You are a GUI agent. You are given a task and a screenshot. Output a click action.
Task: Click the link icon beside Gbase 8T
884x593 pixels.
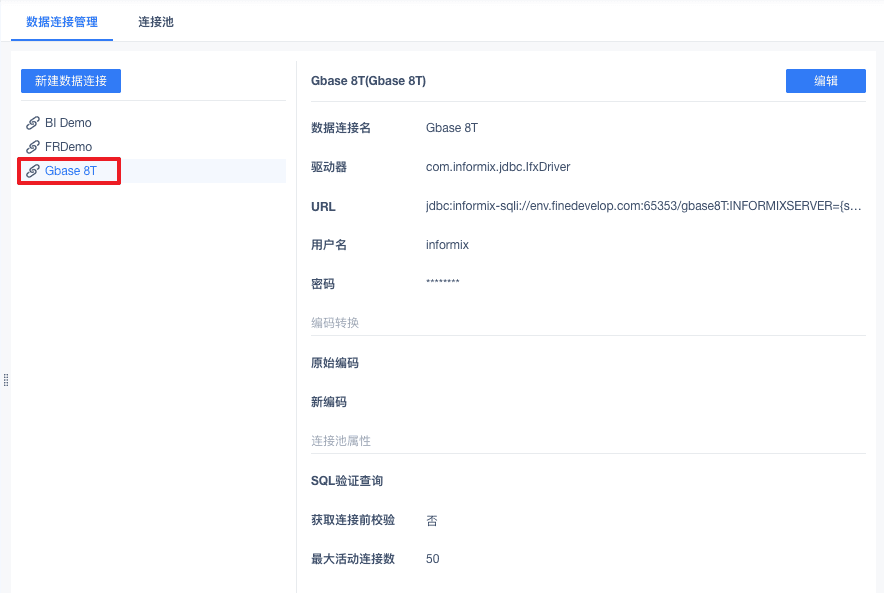33,171
